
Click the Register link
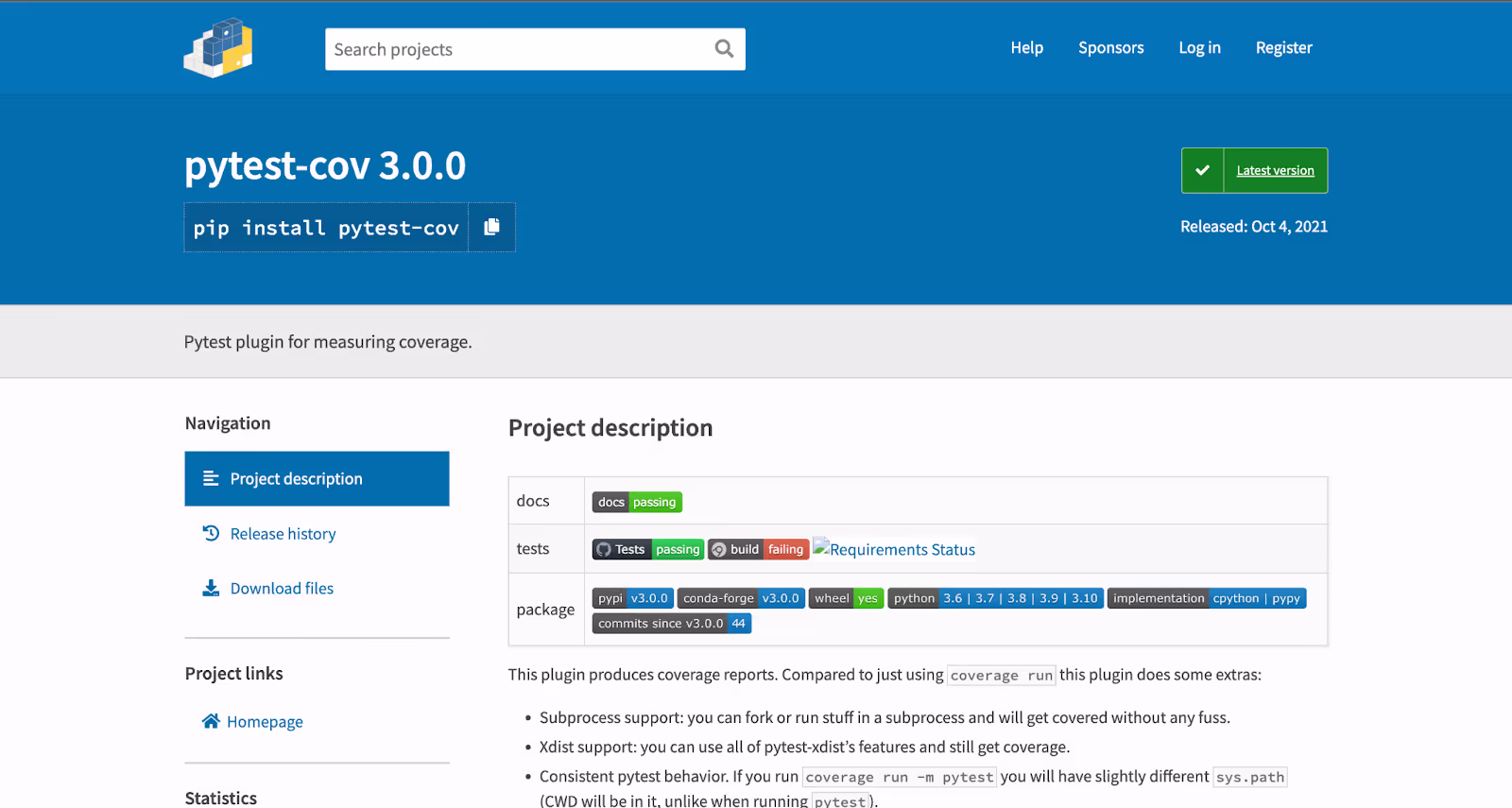[x=1283, y=48]
